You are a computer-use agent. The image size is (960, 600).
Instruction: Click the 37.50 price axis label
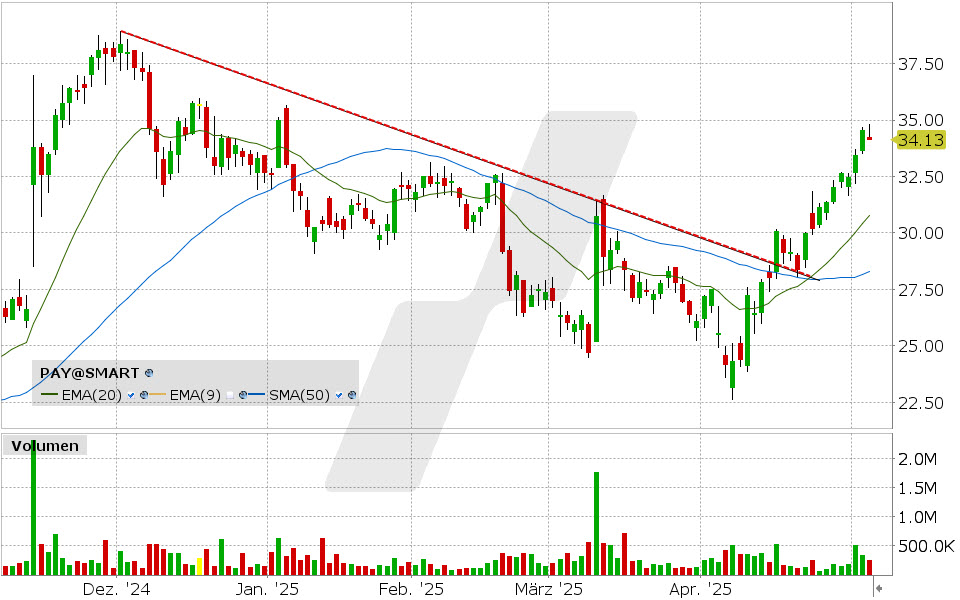(920, 64)
